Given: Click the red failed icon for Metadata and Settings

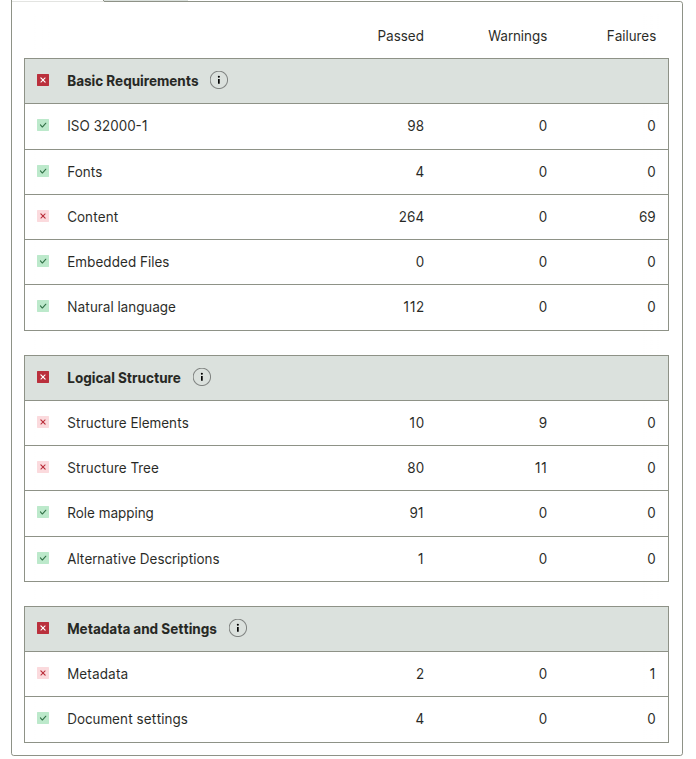Looking at the screenshot, I should 43,629.
